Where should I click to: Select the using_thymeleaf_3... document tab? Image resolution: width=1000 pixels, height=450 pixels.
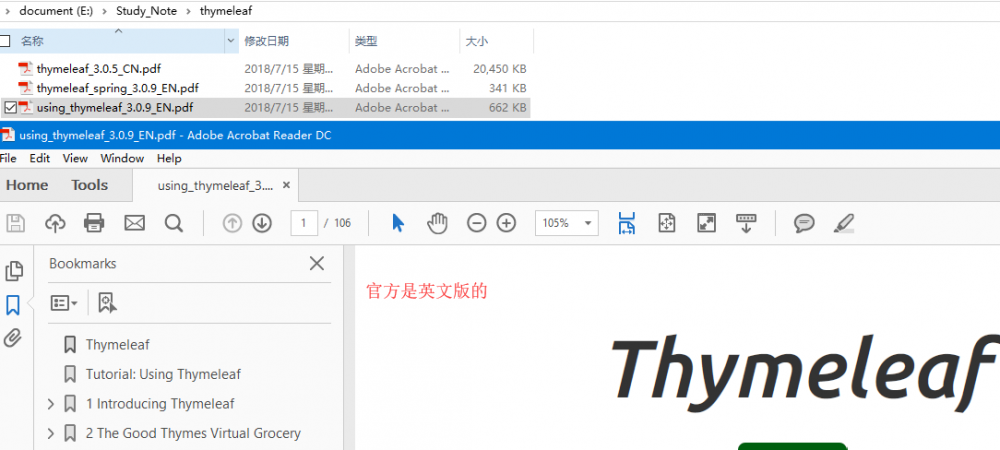pos(215,185)
